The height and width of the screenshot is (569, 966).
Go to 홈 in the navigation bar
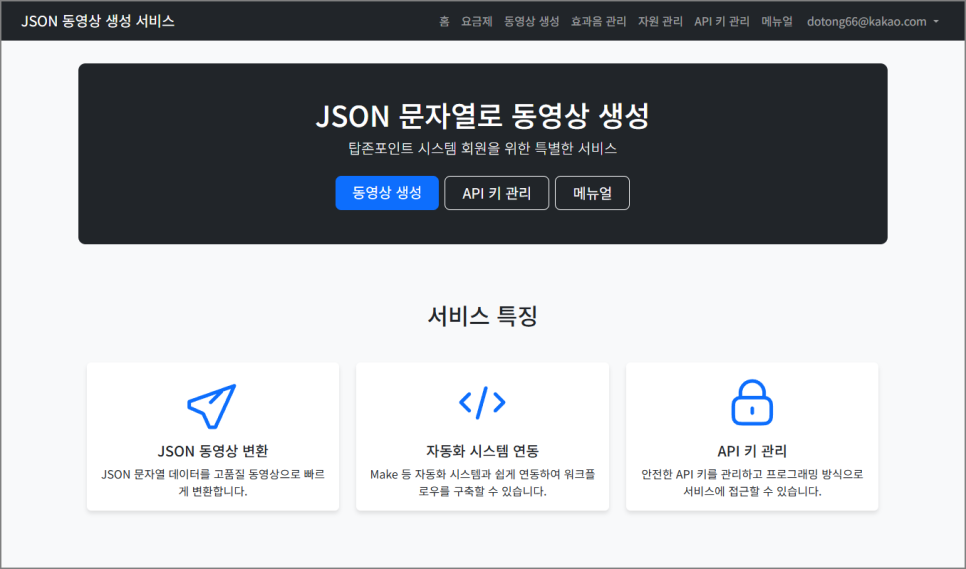pos(444,22)
